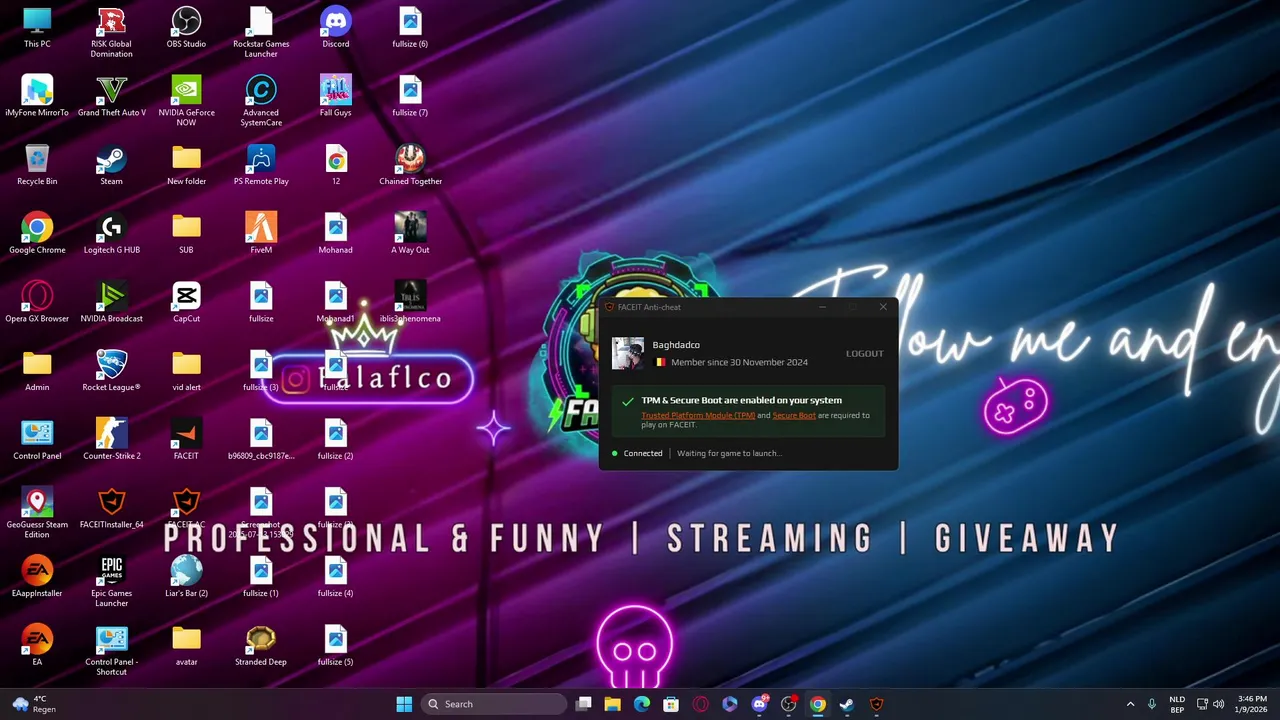1280x720 pixels.
Task: Open Opera GX Browser desktop shortcut
Action: coord(37,302)
